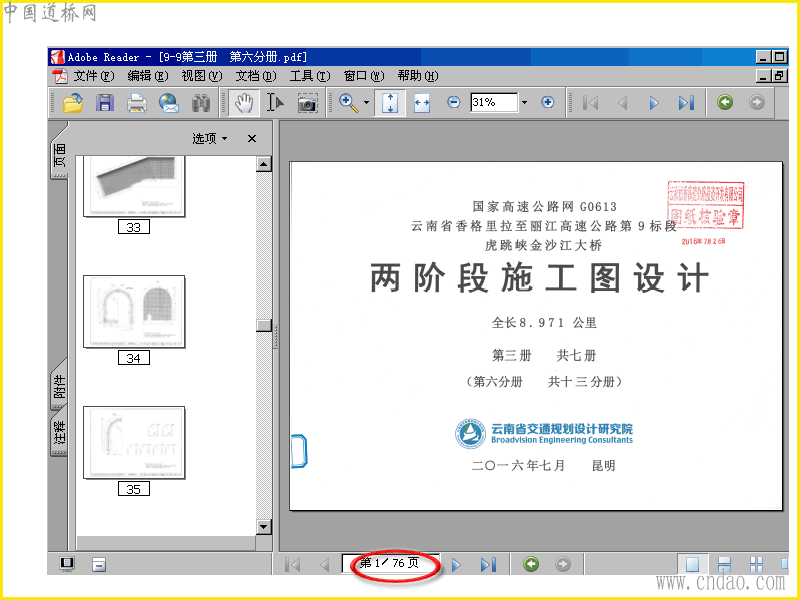Screen dimensions: 800x600
Task: Go to next view in top toolbar
Action: (757, 102)
